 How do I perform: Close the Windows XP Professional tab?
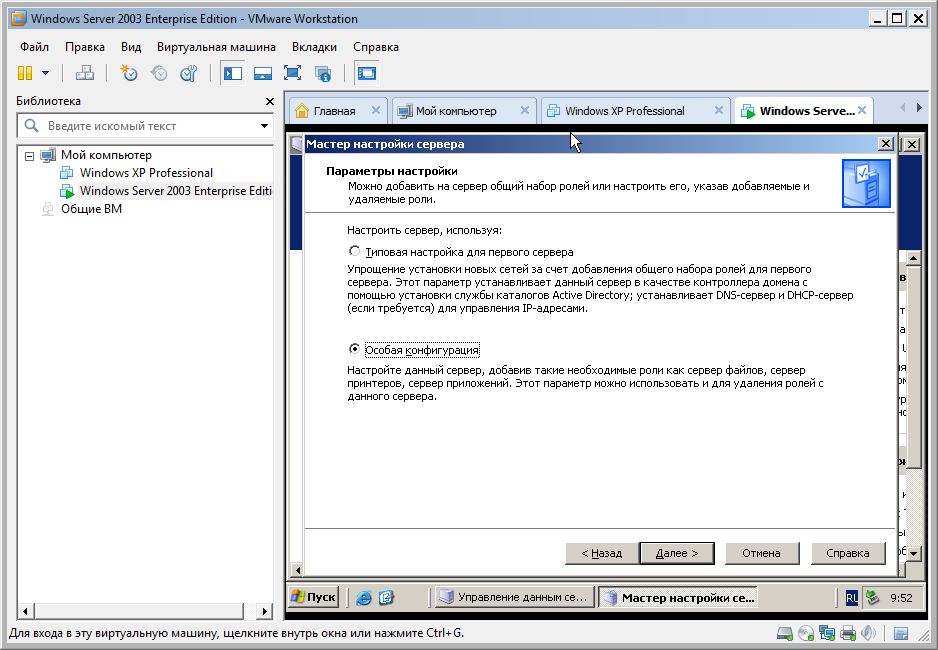point(719,110)
